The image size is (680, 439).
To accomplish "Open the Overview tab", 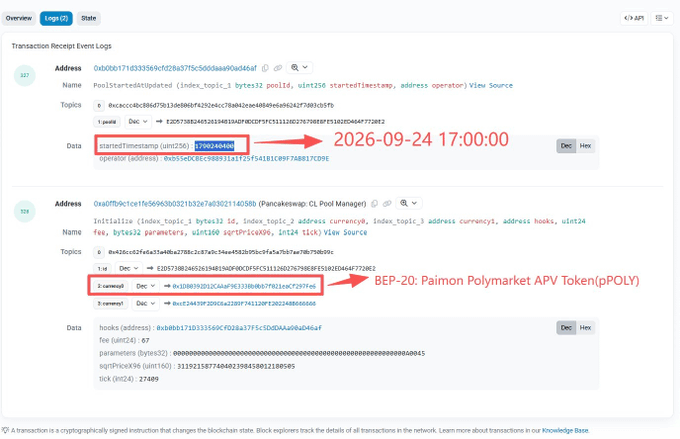I will (19, 18).
